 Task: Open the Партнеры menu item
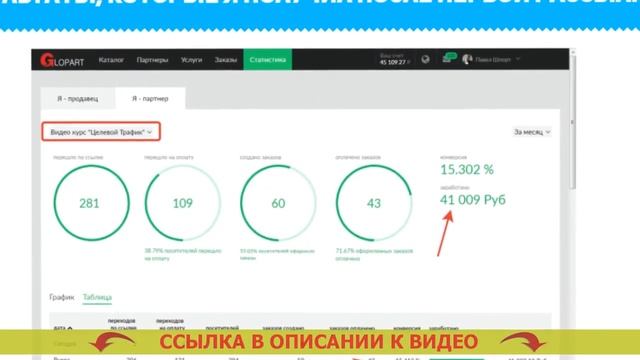152,60
